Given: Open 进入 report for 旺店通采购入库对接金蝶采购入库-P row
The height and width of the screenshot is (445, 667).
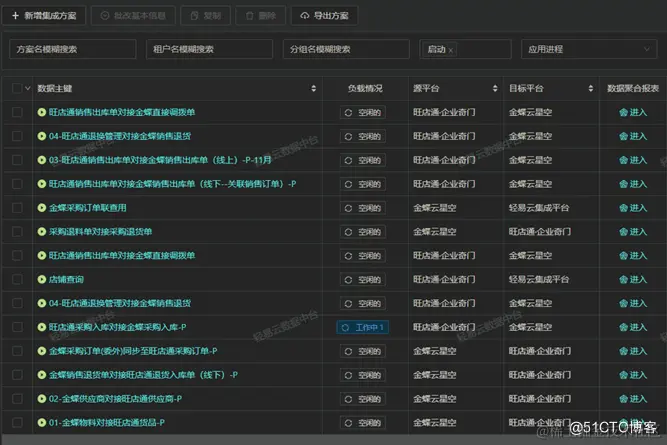Looking at the screenshot, I should pyautogui.click(x=633, y=327).
